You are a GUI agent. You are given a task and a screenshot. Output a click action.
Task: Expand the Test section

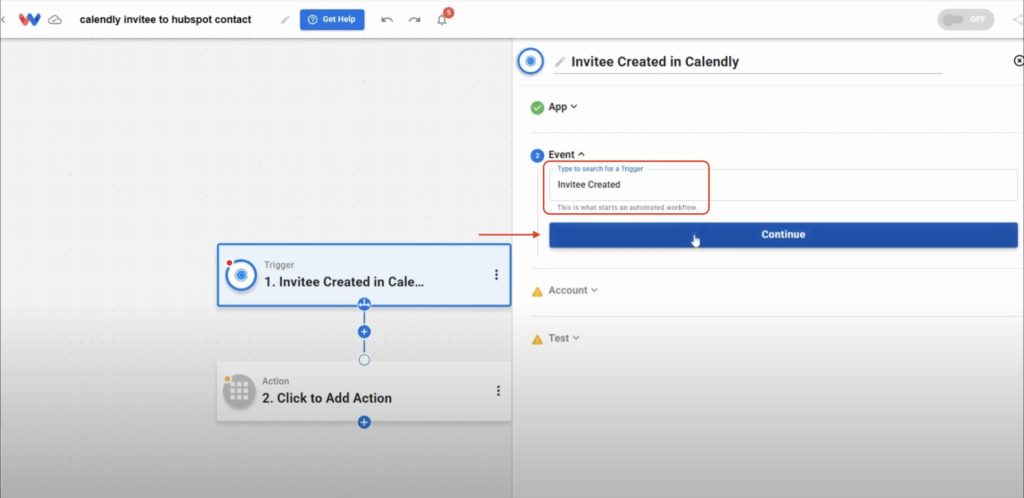[x=564, y=338]
